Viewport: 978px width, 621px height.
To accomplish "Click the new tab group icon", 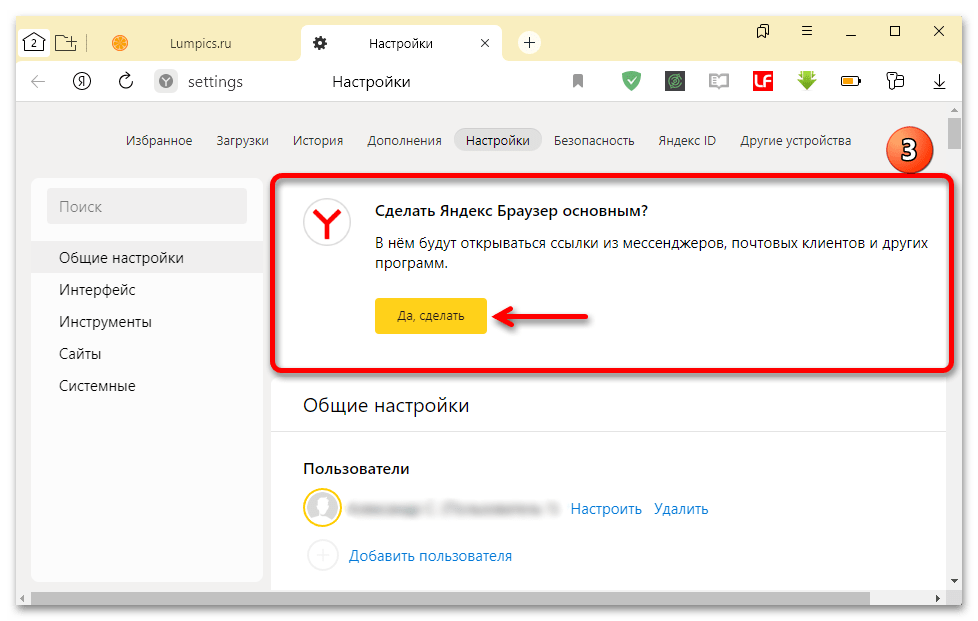I will 65,42.
